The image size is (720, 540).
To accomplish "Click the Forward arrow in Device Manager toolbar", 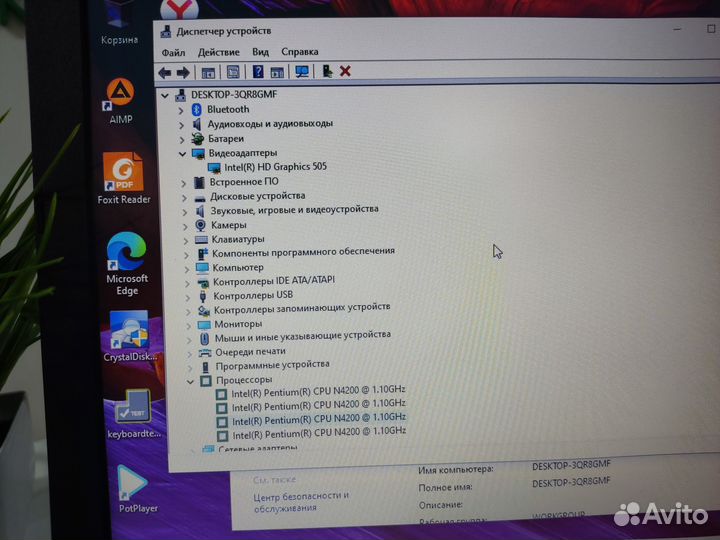I will [183, 73].
